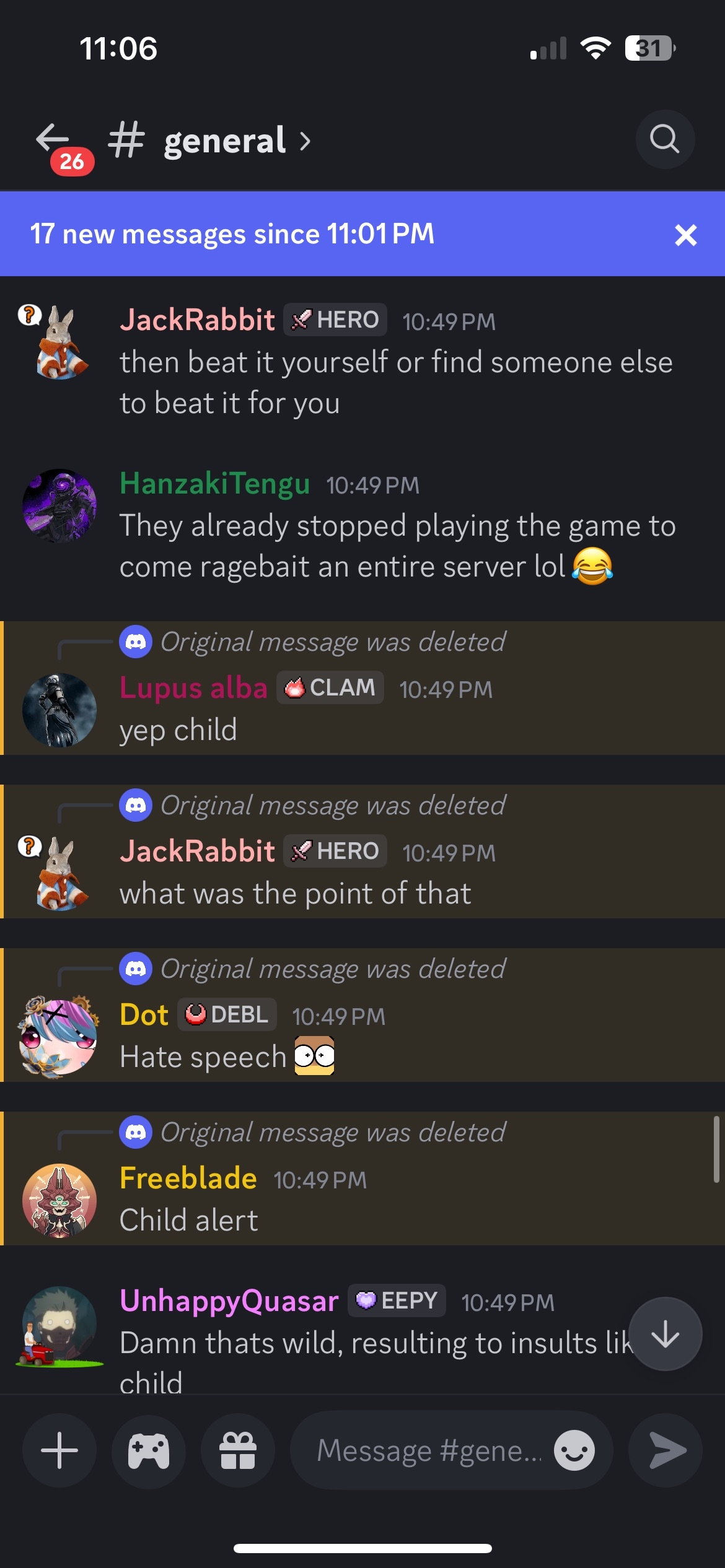This screenshot has height=1568, width=725.
Task: Open HanzakiTengu's avatar profile
Action: click(x=59, y=505)
